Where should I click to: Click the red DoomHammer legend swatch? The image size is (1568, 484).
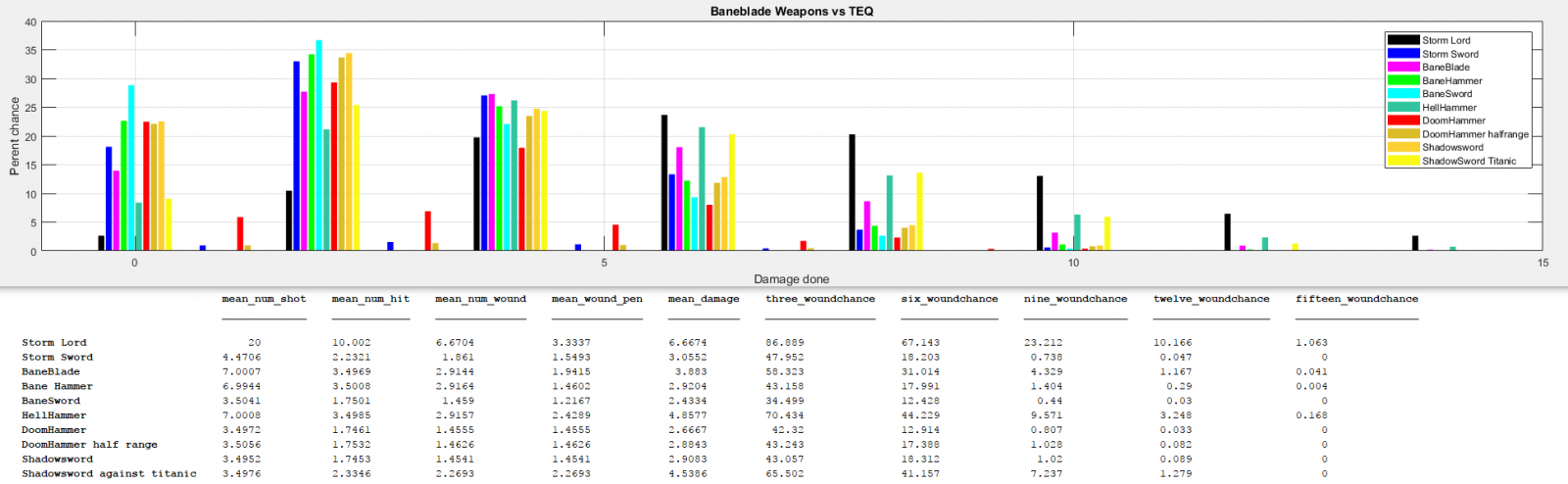1403,121
